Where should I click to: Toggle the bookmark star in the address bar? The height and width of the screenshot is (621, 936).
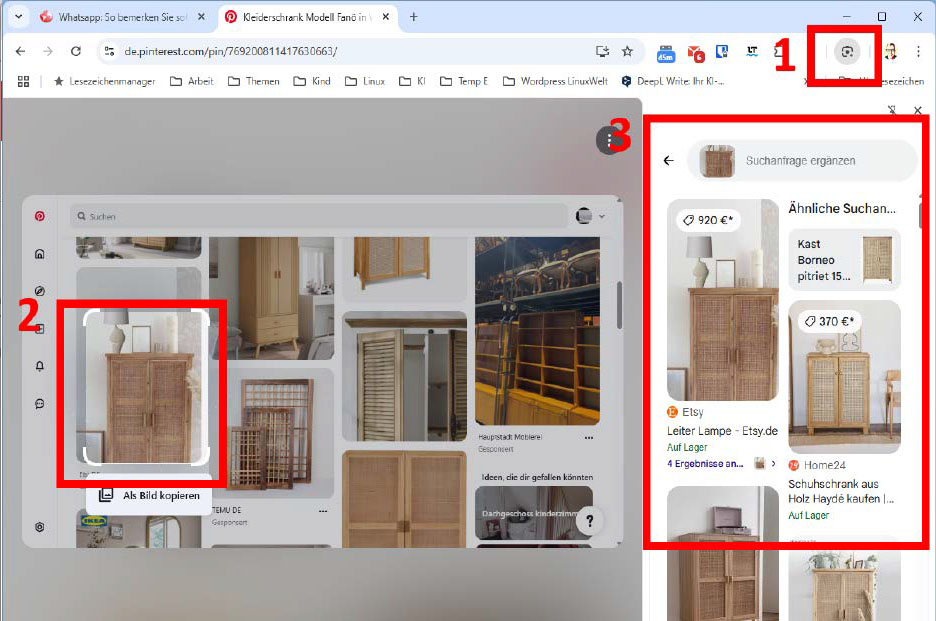point(627,49)
